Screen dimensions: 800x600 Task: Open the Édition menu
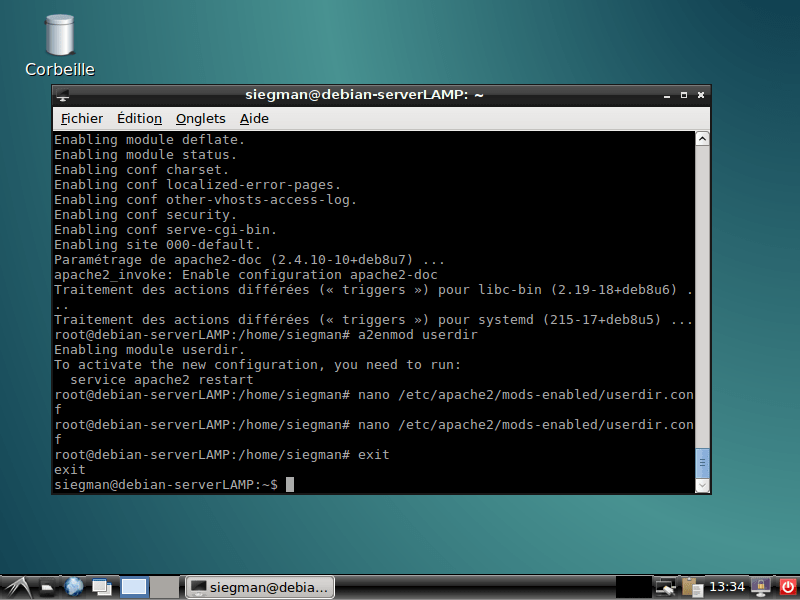pos(139,118)
